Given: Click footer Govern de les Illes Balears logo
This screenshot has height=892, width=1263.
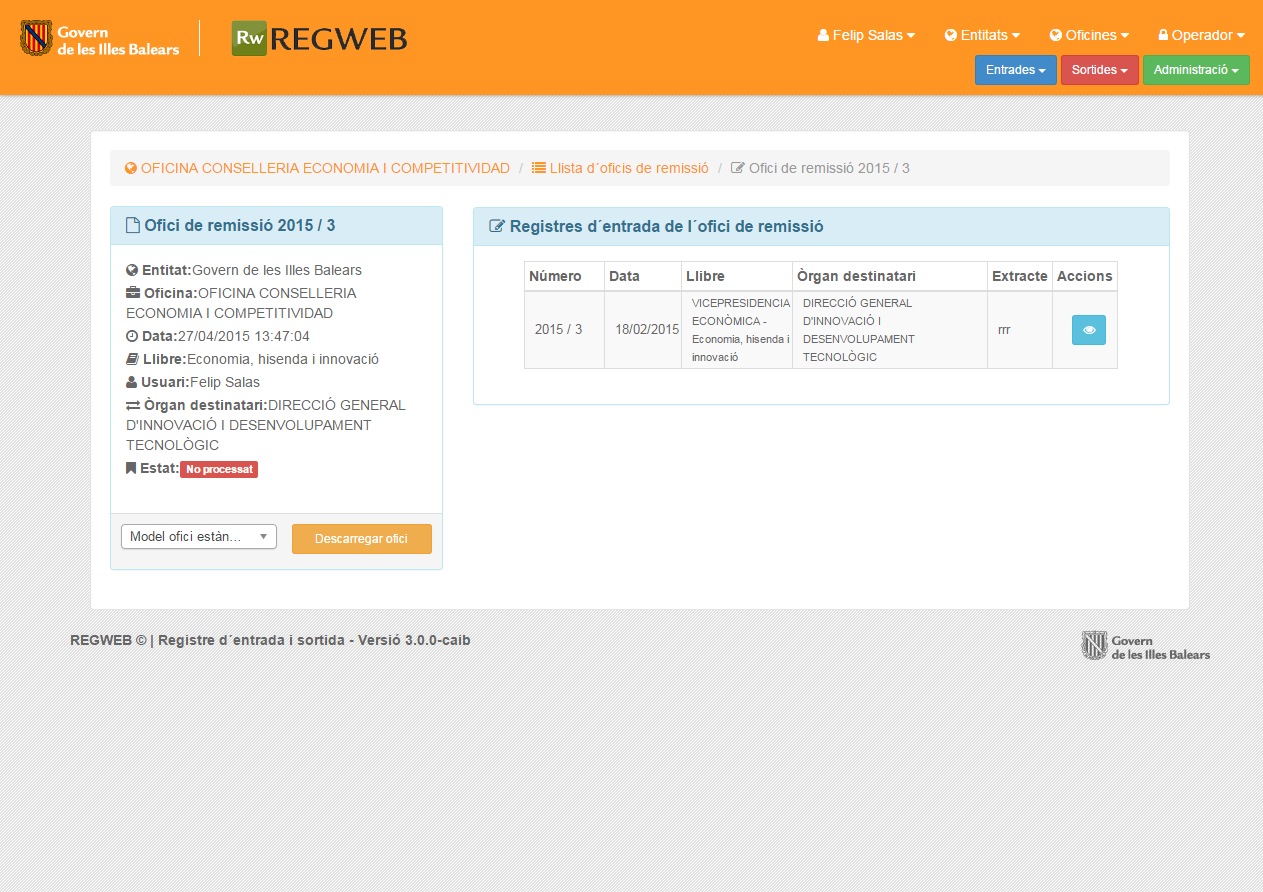Looking at the screenshot, I should (1145, 646).
